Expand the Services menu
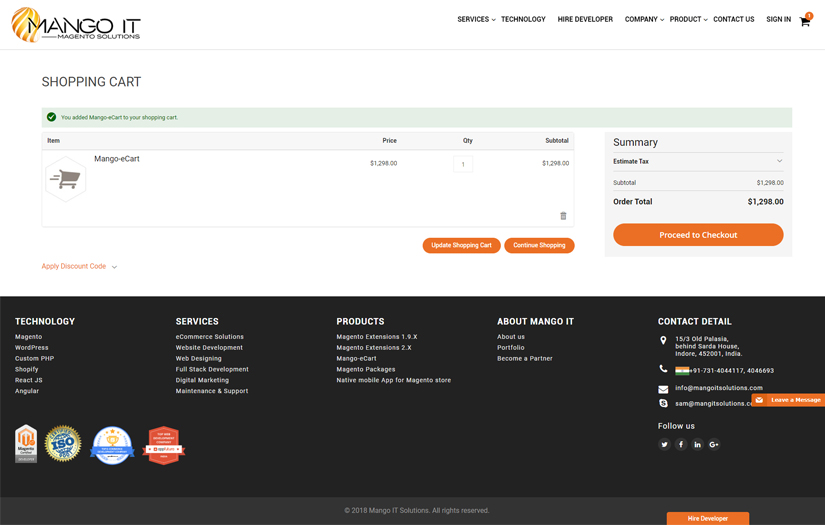The height and width of the screenshot is (525, 825). pos(476,19)
